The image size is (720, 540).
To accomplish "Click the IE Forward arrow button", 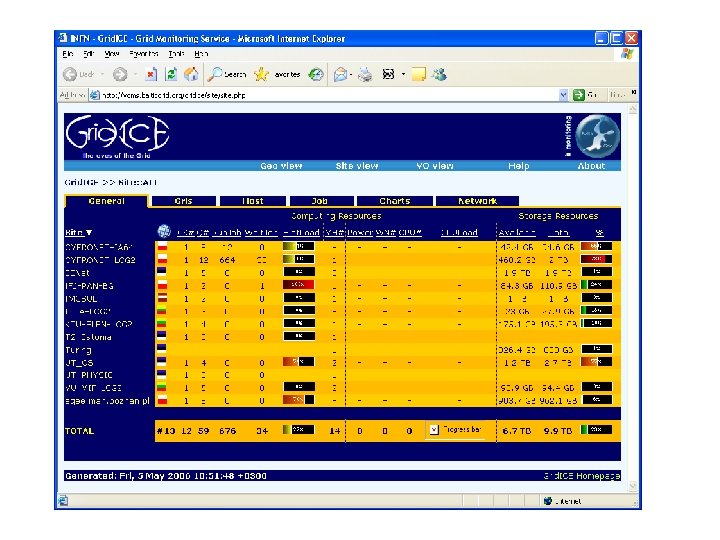I will point(120,74).
